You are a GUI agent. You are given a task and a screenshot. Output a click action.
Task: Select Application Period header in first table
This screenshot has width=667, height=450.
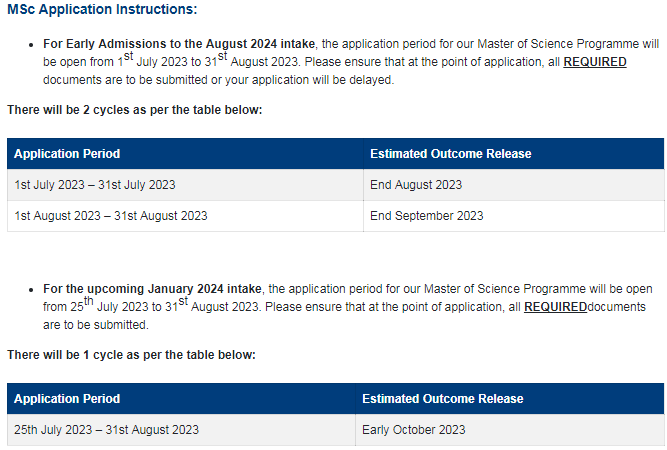click(x=67, y=154)
